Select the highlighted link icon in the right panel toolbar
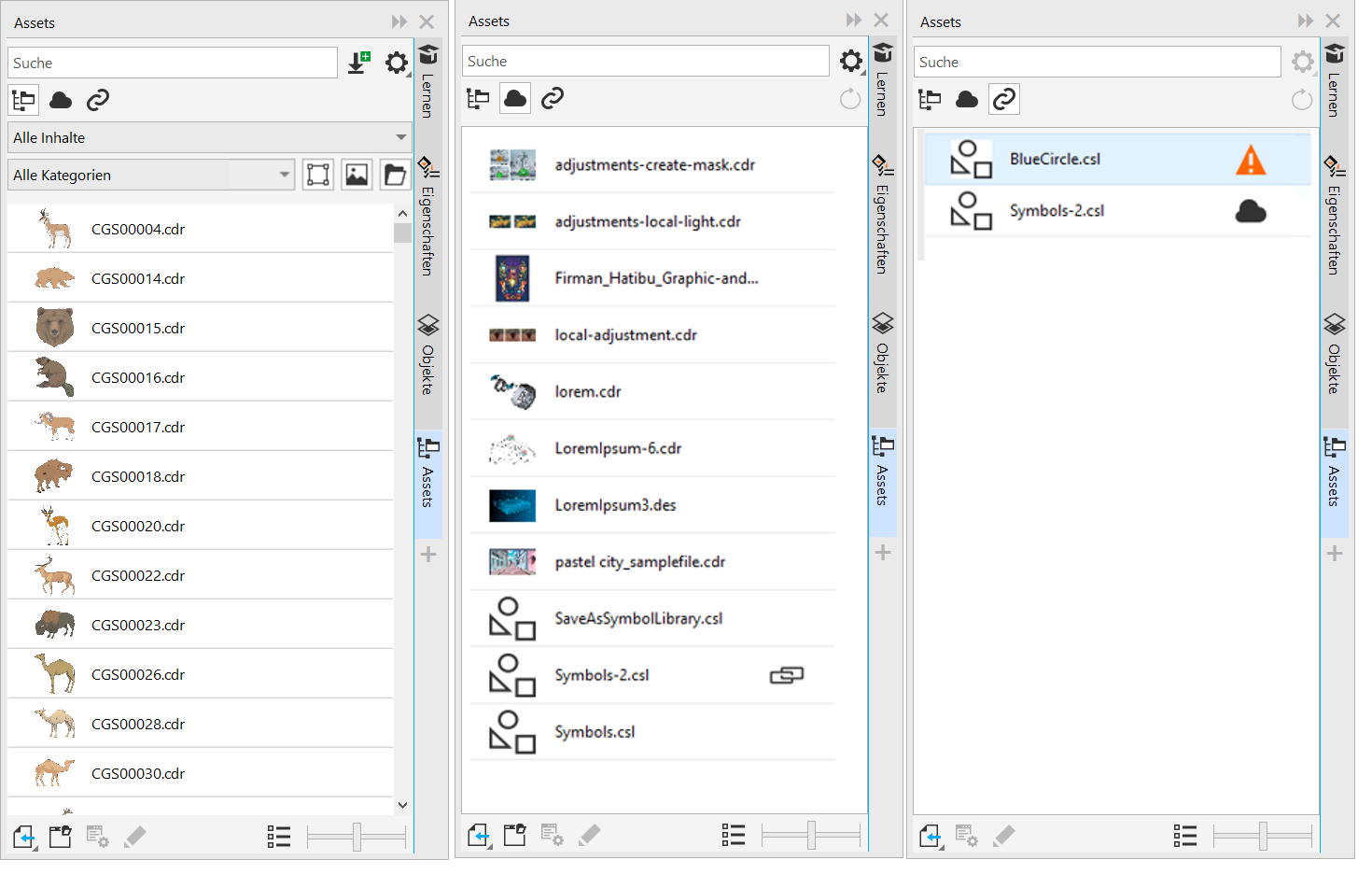Screen dimensions: 1372x874 pyautogui.click(x=1003, y=99)
